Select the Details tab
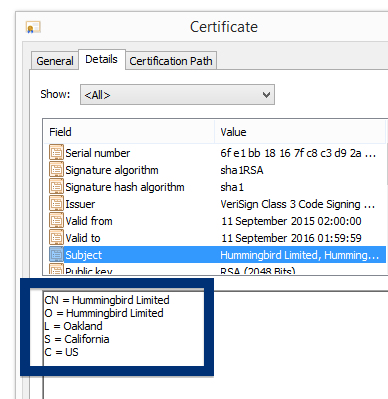Image resolution: width=388 pixels, height=399 pixels. coord(102,59)
